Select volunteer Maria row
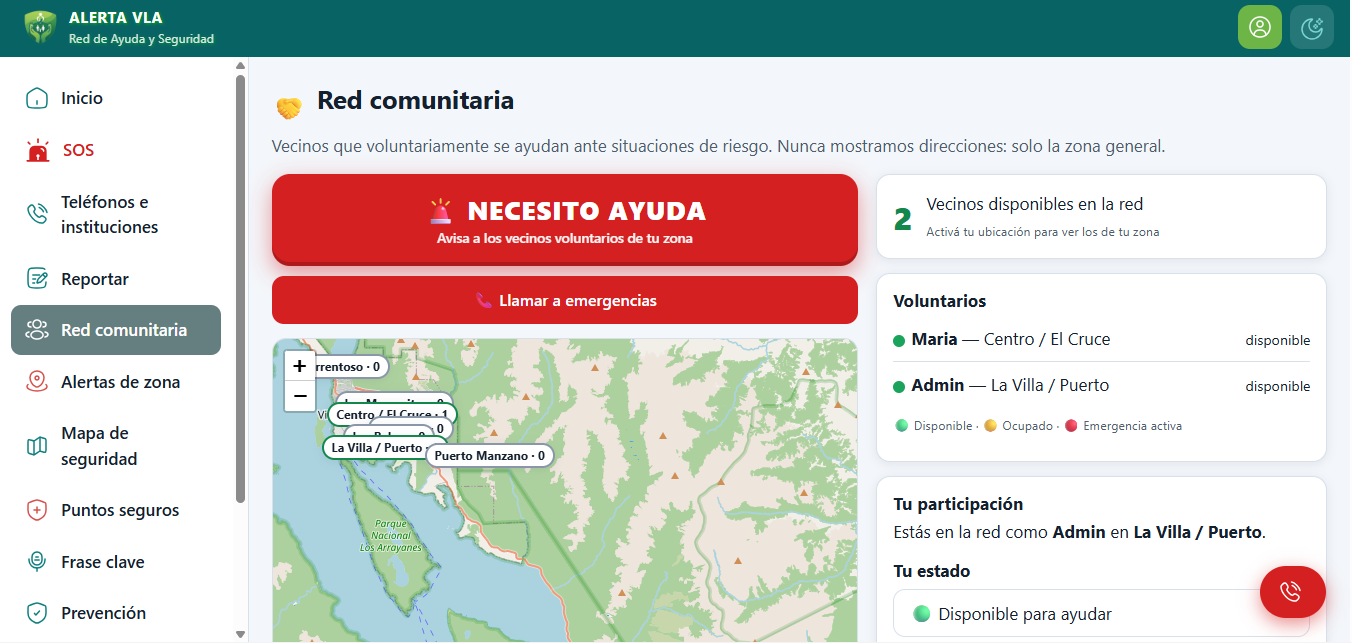 1101,340
